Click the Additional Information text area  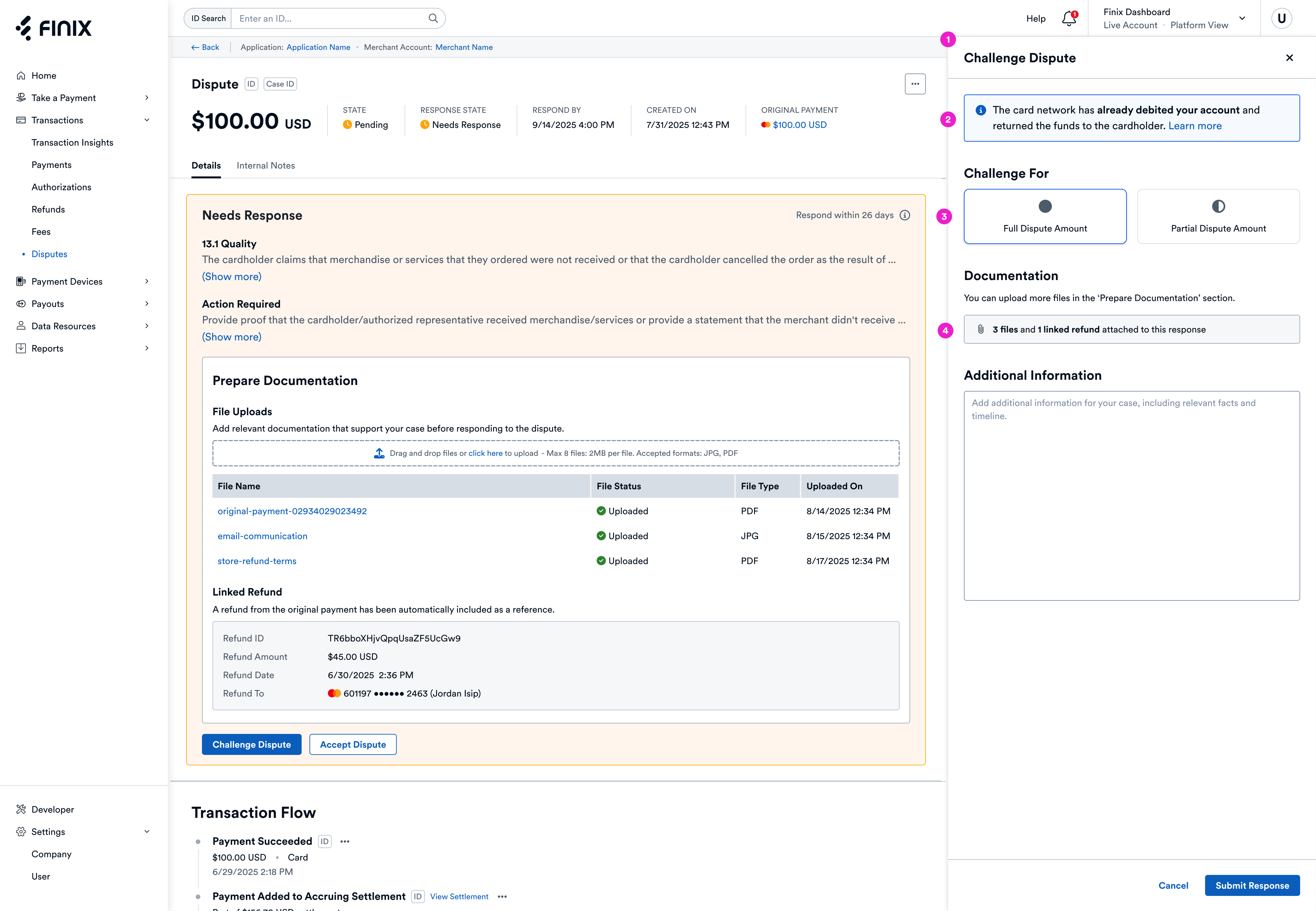[x=1131, y=496]
